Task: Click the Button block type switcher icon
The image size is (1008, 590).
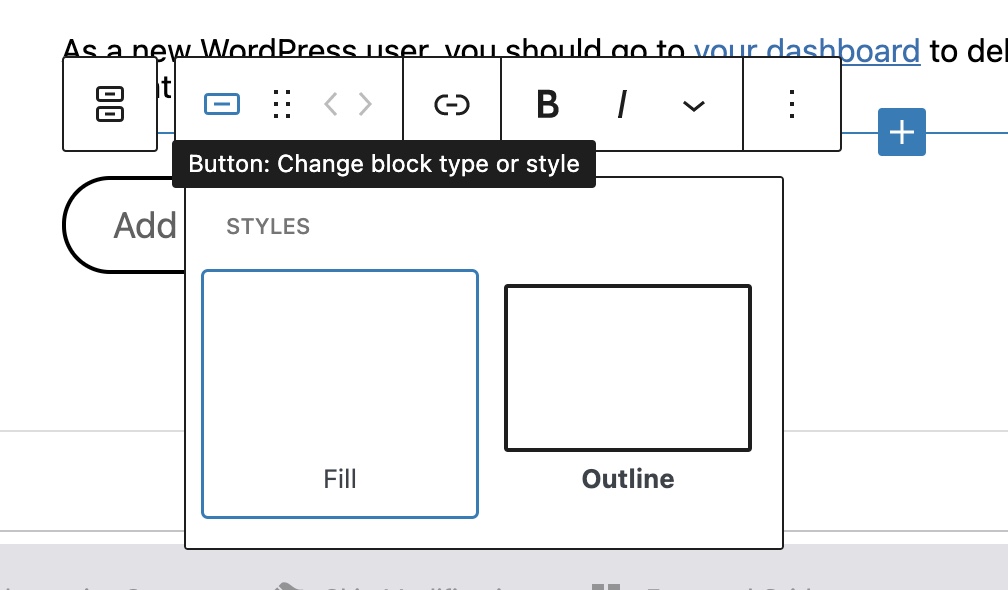Action: [221, 104]
